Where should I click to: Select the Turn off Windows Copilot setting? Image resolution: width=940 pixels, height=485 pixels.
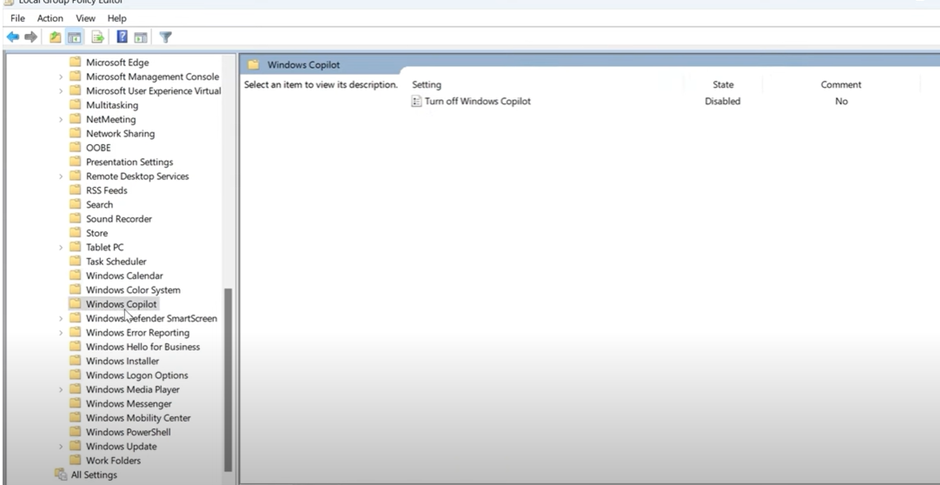tap(478, 101)
